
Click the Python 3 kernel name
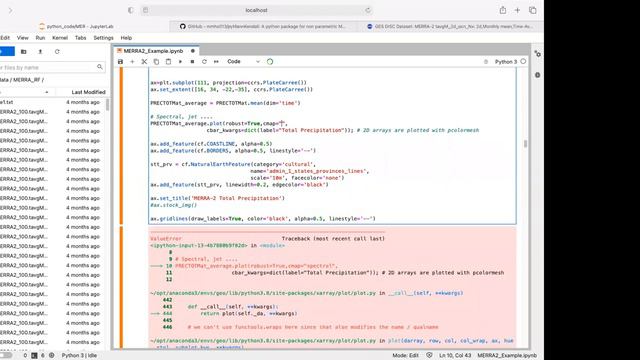click(506, 62)
